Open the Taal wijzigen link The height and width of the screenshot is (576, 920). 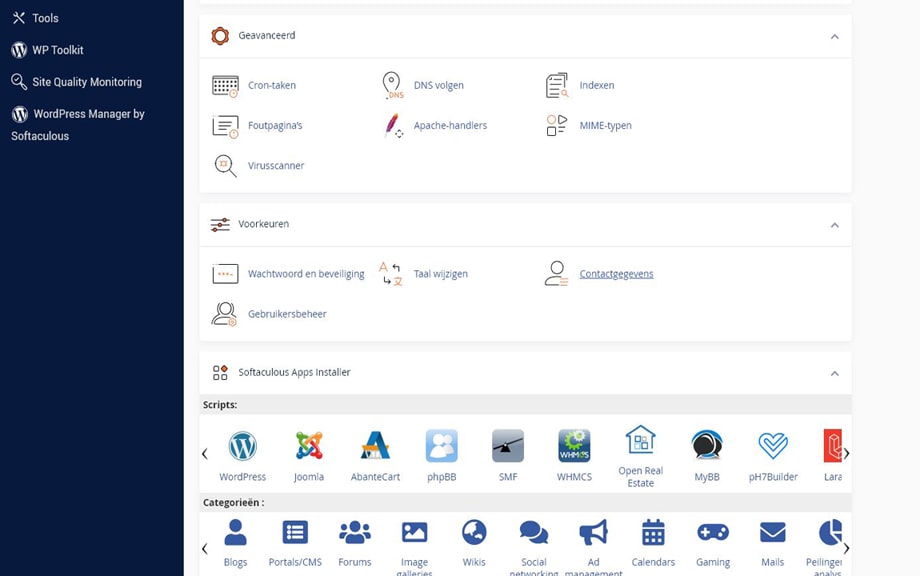click(x=441, y=274)
